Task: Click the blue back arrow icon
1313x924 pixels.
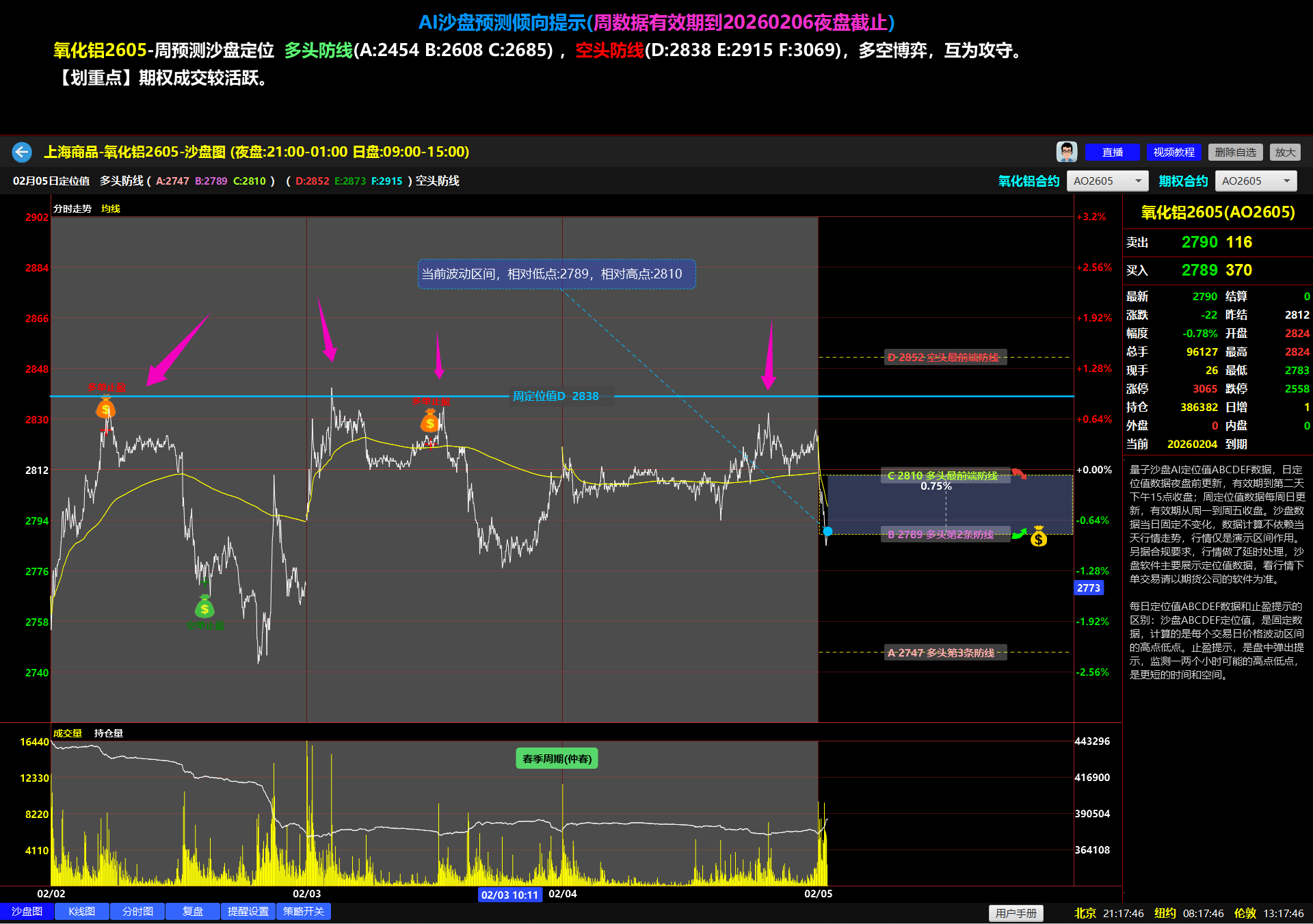Action: pyautogui.click(x=22, y=152)
